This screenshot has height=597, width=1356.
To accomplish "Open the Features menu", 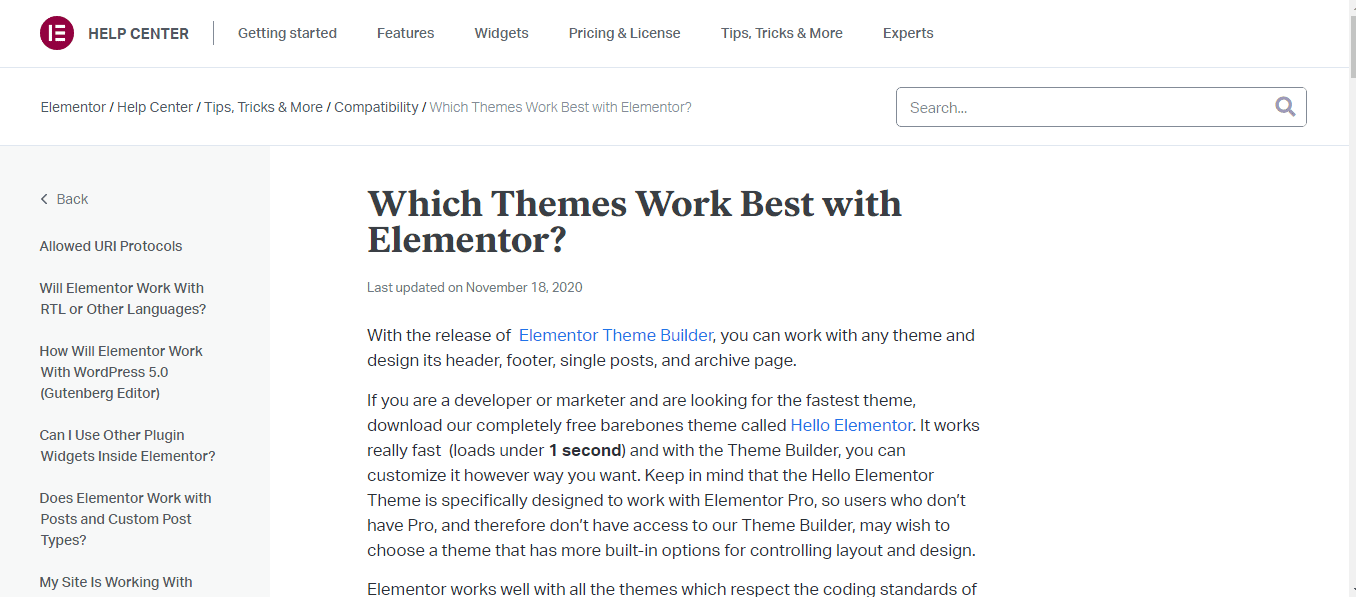I will [405, 33].
